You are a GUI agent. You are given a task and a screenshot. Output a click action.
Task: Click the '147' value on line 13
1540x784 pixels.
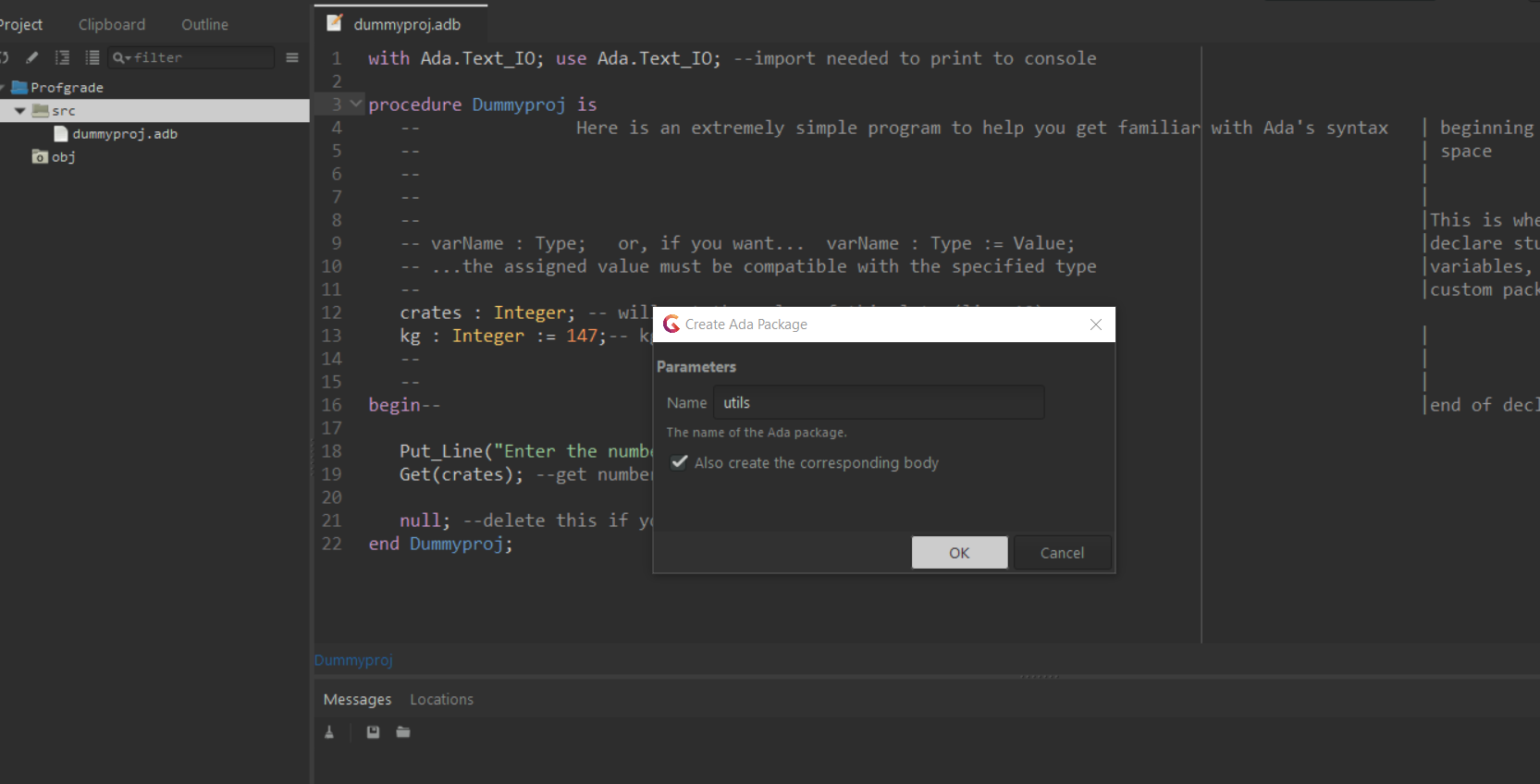click(582, 336)
